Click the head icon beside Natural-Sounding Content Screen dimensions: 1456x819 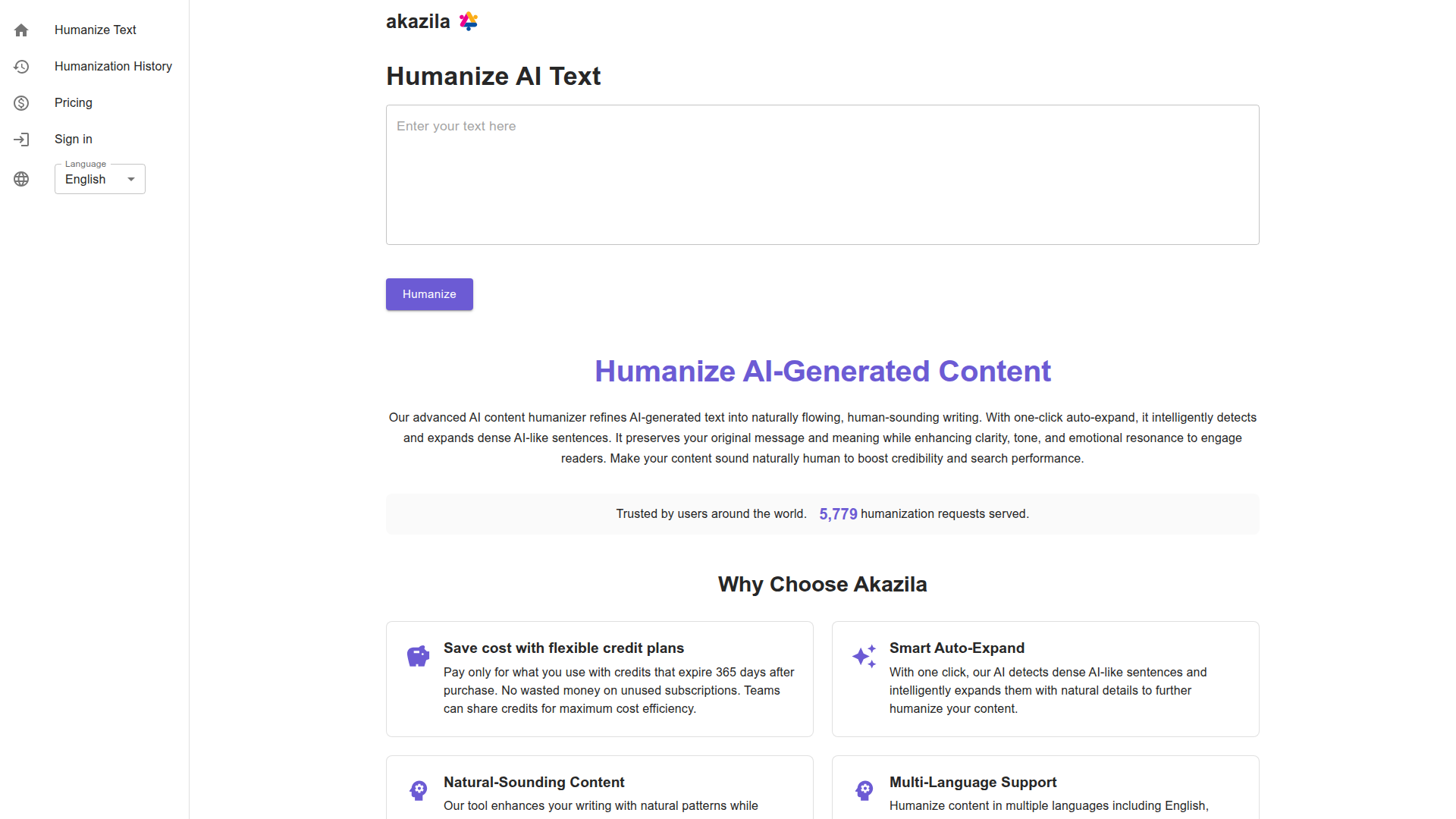[418, 790]
